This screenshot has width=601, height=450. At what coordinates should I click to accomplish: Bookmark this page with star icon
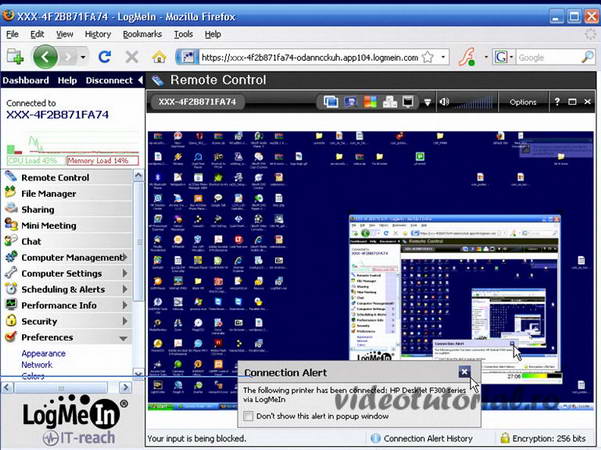pyautogui.click(x=427, y=57)
